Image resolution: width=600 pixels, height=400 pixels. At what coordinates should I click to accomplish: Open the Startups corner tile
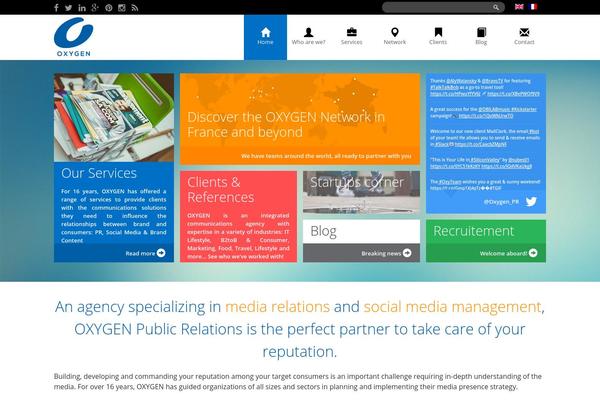coord(361,192)
